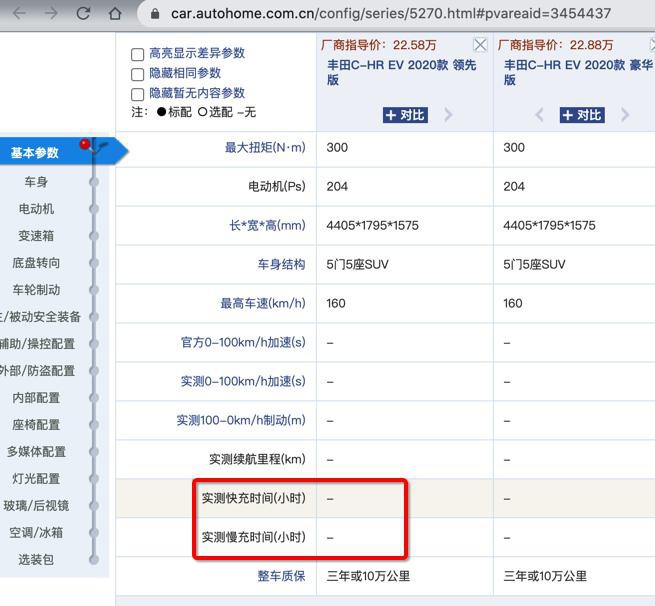Viewport: 655px width, 606px height.
Task: Click the 实测续航里程(km) row label
Action: pos(257,459)
